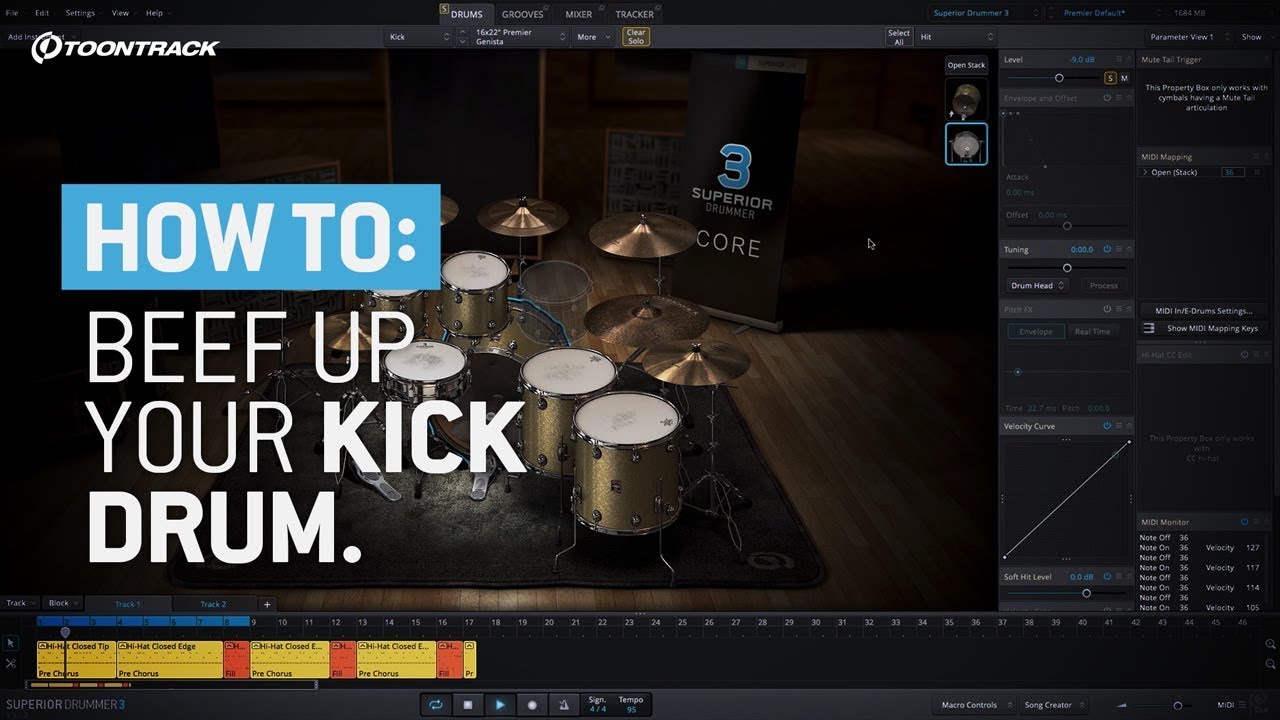Screen dimensions: 1280x720
Task: Open the Help menu
Action: 154,13
